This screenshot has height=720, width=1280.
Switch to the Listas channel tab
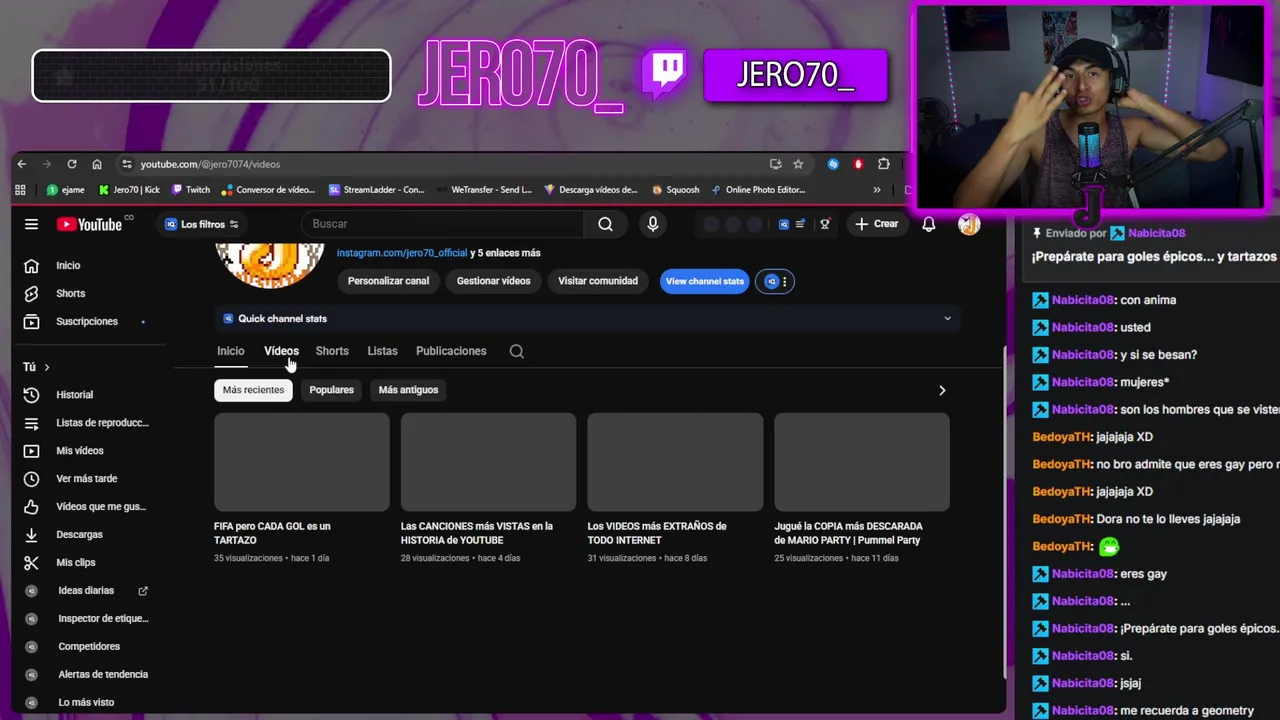point(382,351)
